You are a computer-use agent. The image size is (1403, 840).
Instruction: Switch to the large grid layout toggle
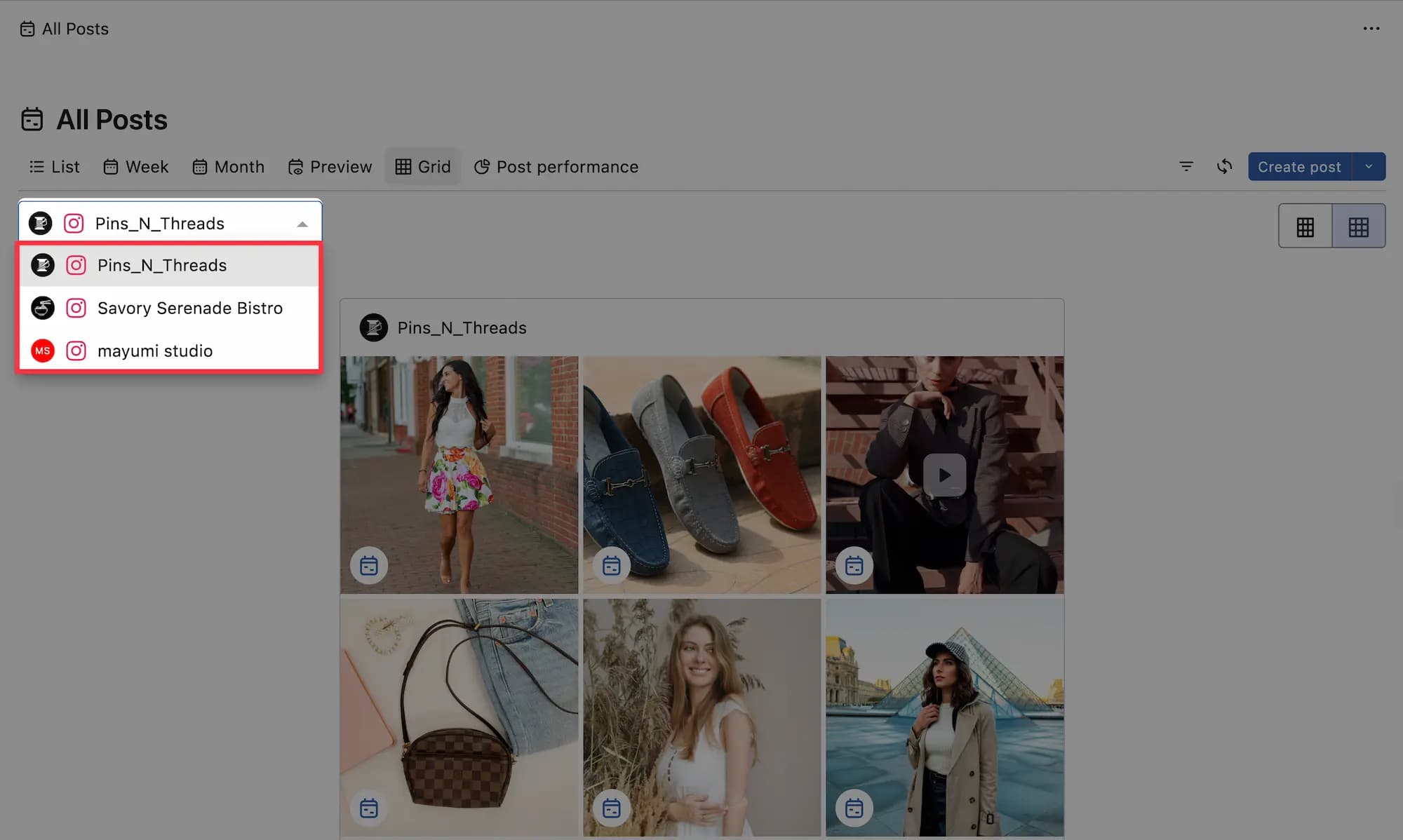(x=1305, y=226)
